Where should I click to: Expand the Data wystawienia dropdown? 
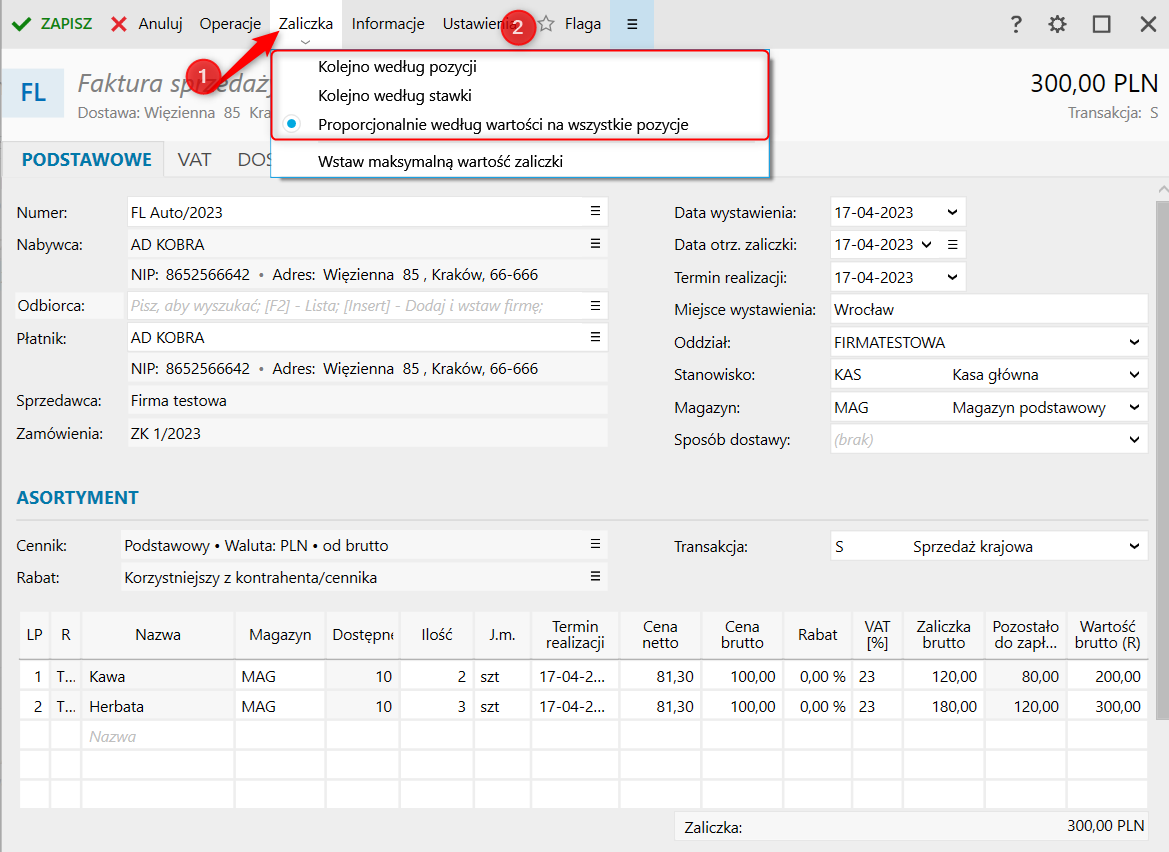[952, 212]
